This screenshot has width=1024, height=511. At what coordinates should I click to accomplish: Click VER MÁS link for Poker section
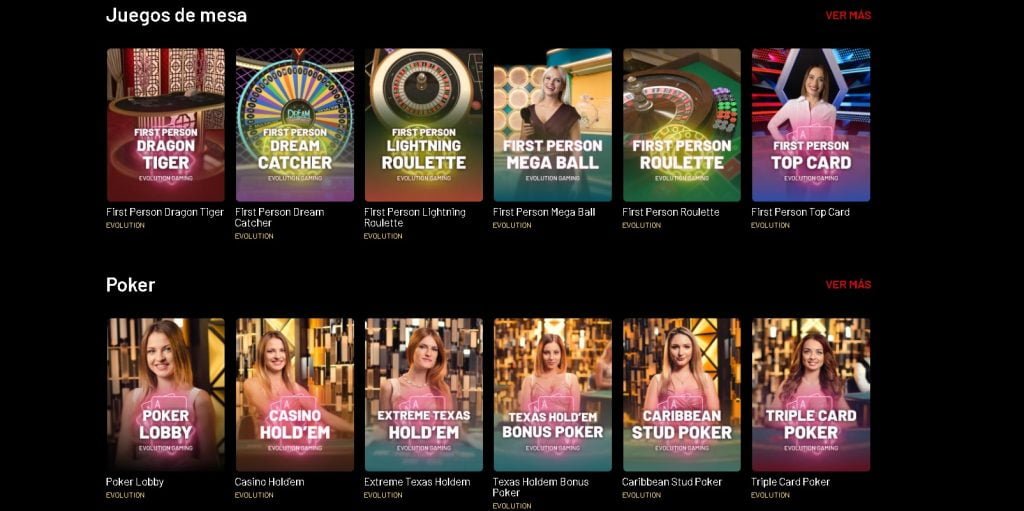[848, 284]
